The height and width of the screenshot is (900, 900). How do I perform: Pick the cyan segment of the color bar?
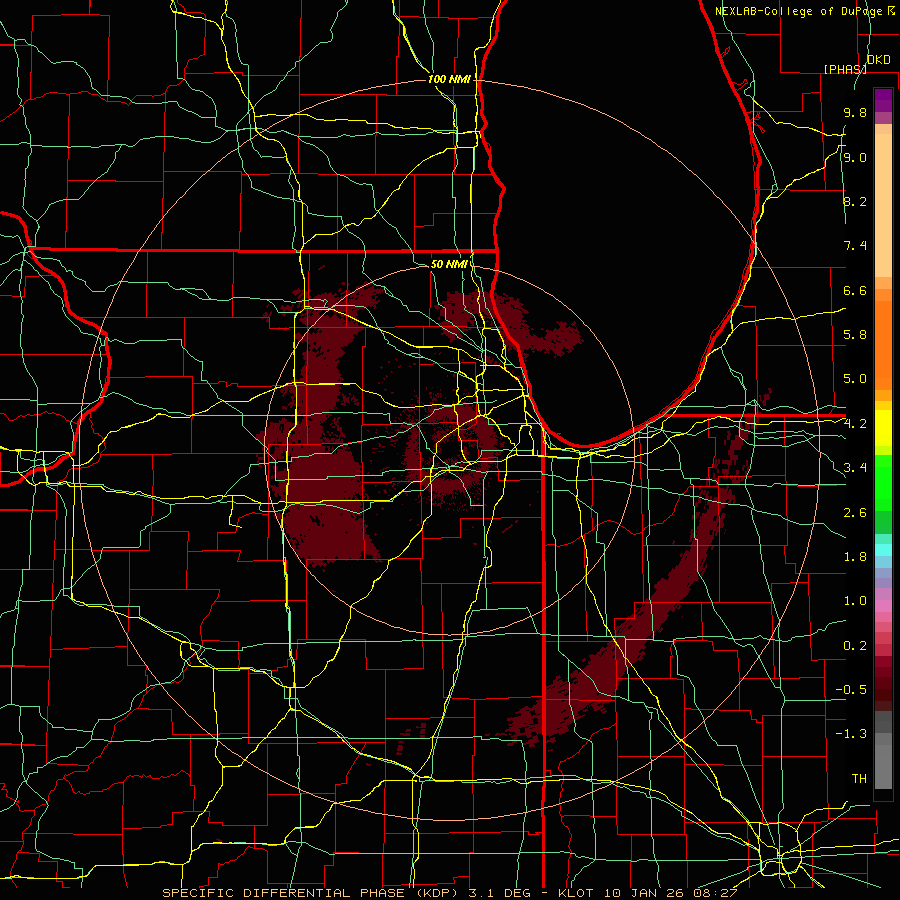coord(883,550)
